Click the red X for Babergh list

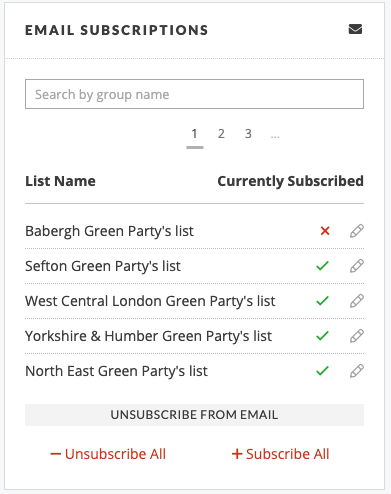(325, 231)
